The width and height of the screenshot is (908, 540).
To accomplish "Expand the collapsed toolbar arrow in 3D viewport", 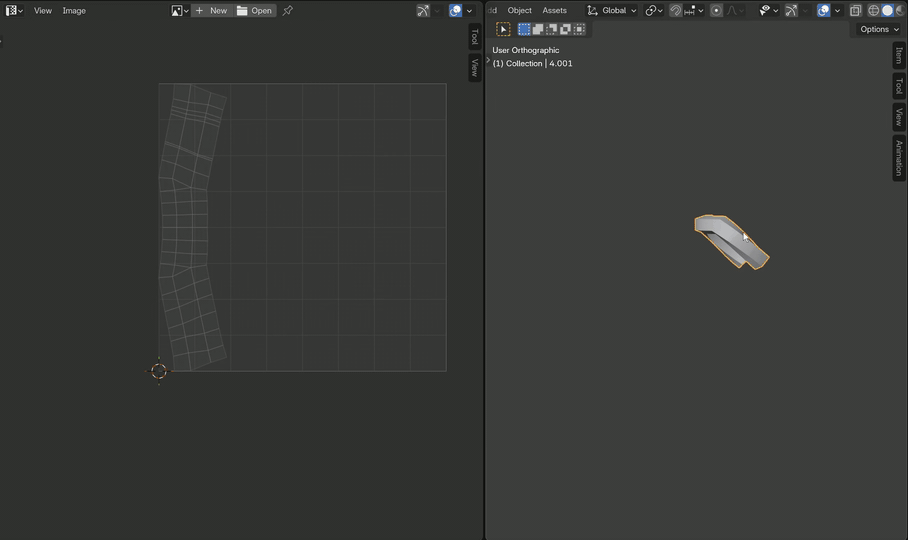I will coord(488,60).
